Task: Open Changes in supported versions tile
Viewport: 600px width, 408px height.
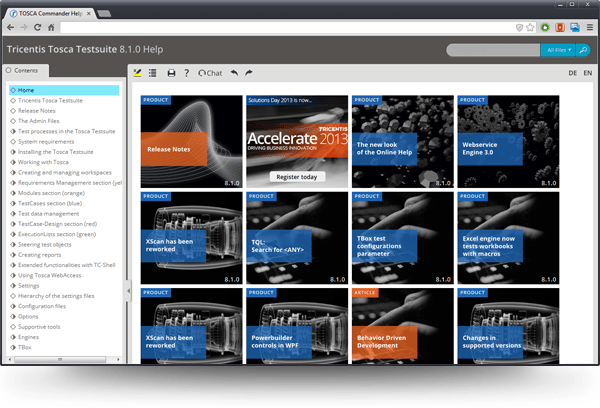Action: [508, 326]
